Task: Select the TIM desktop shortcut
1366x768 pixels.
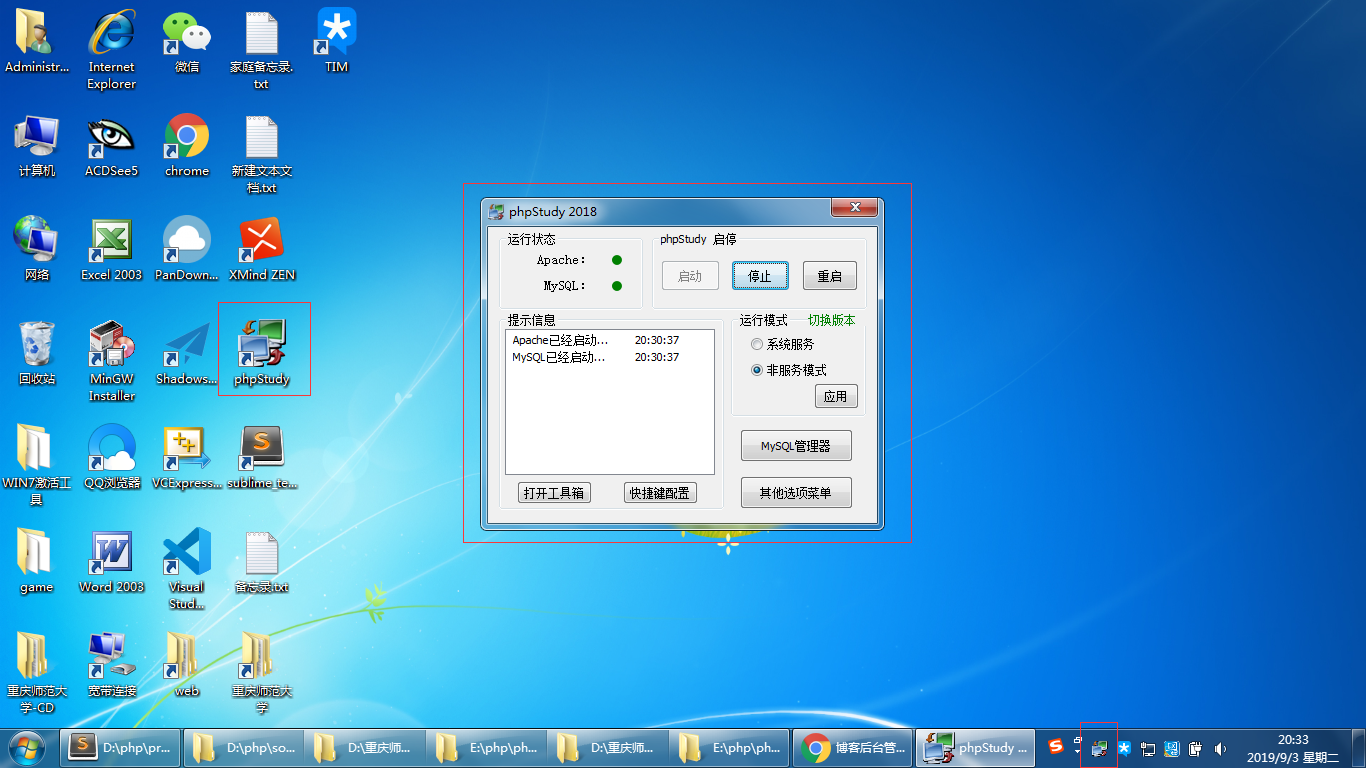Action: click(x=336, y=40)
